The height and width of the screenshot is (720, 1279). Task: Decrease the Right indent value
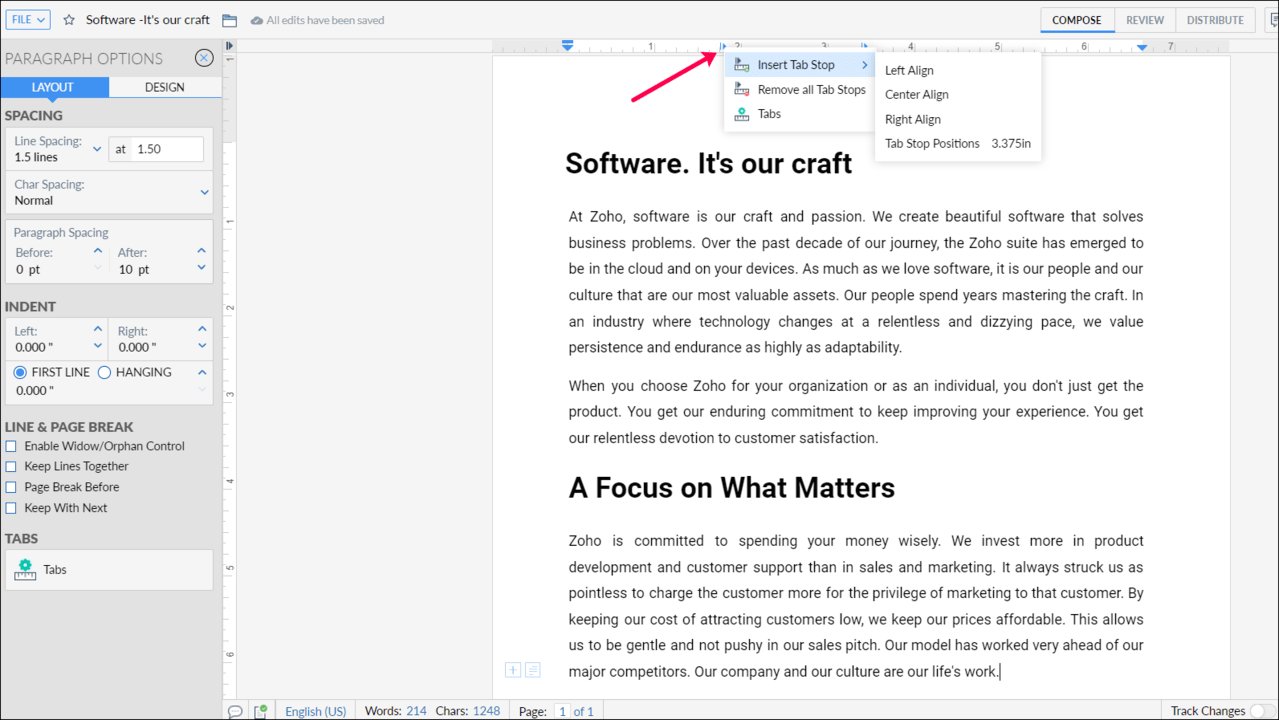point(202,346)
